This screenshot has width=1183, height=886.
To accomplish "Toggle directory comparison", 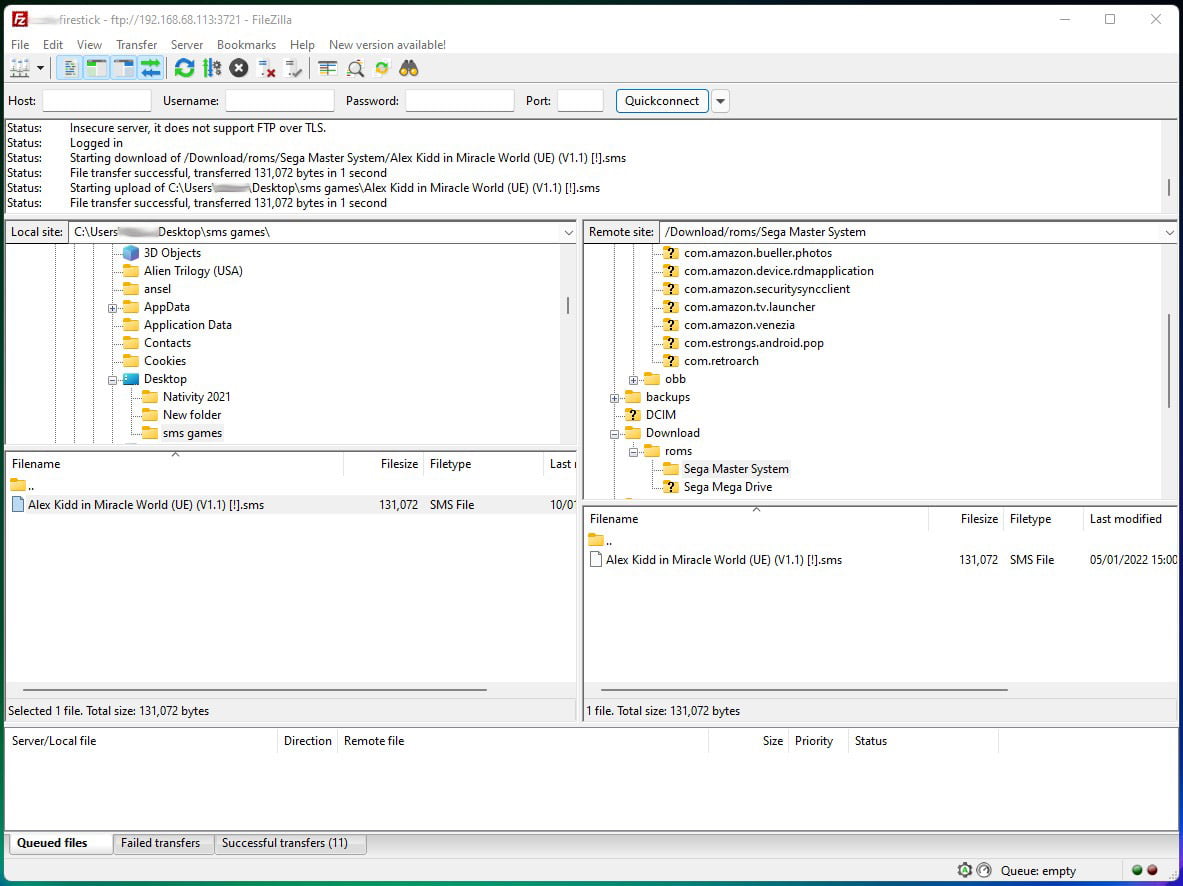I will click(355, 69).
